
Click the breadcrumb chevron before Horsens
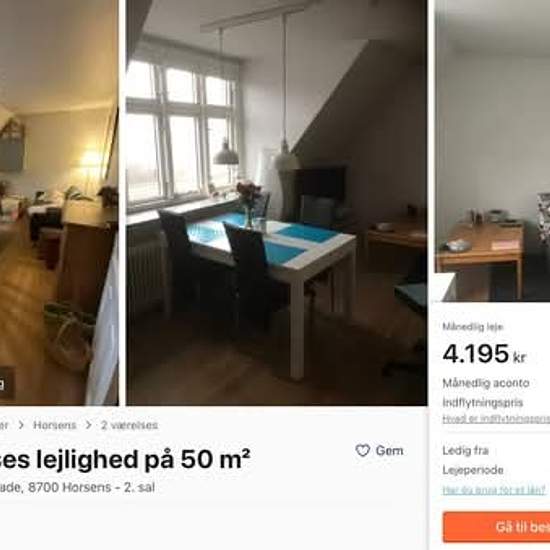coord(21,425)
